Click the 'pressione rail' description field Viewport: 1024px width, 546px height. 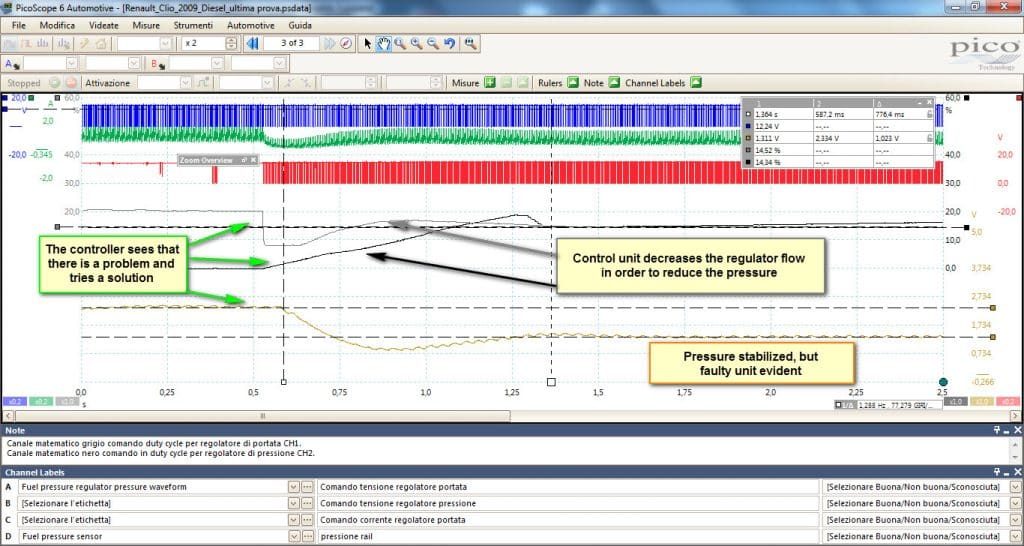coord(568,537)
